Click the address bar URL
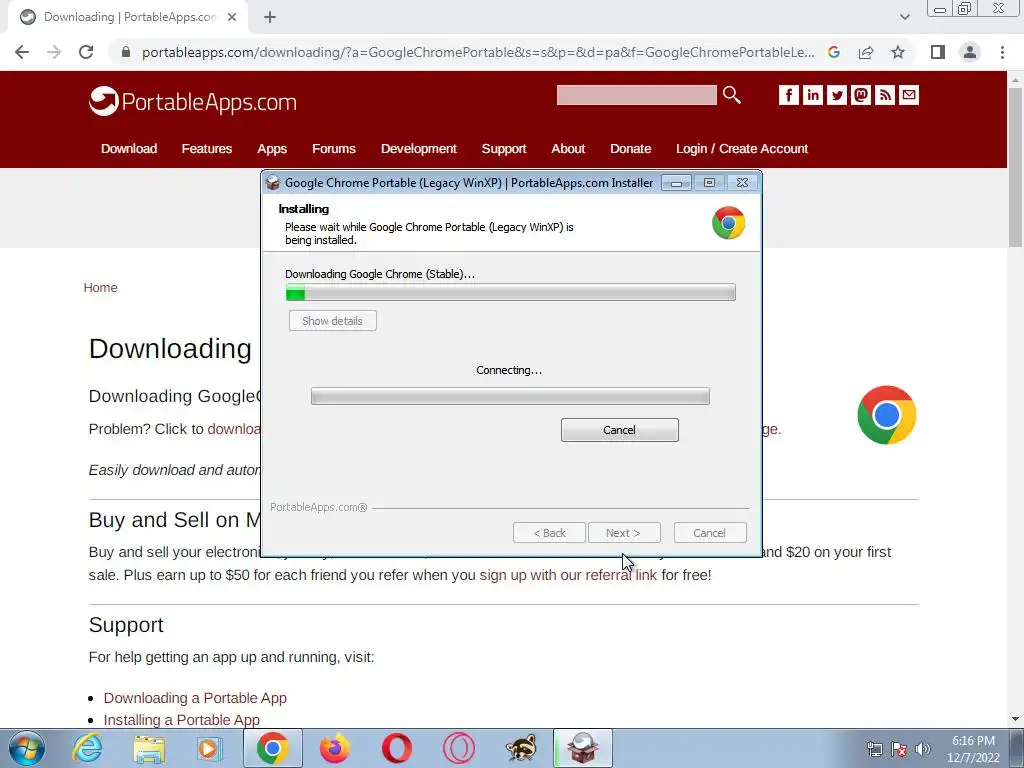 [x=477, y=52]
